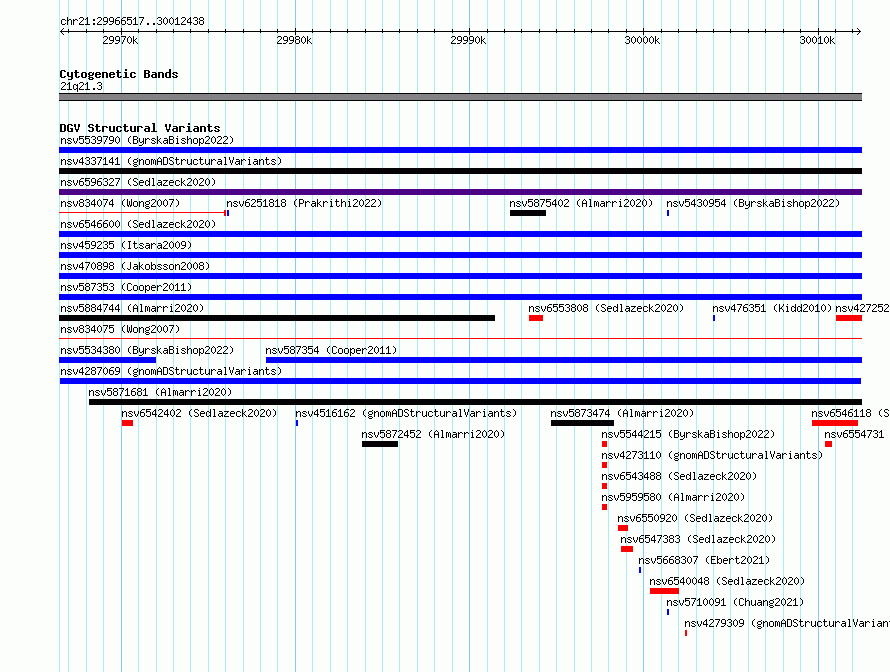Click nsv4273110 gnomADStructuralVariants label
This screenshot has width=890, height=672.
[x=712, y=455]
